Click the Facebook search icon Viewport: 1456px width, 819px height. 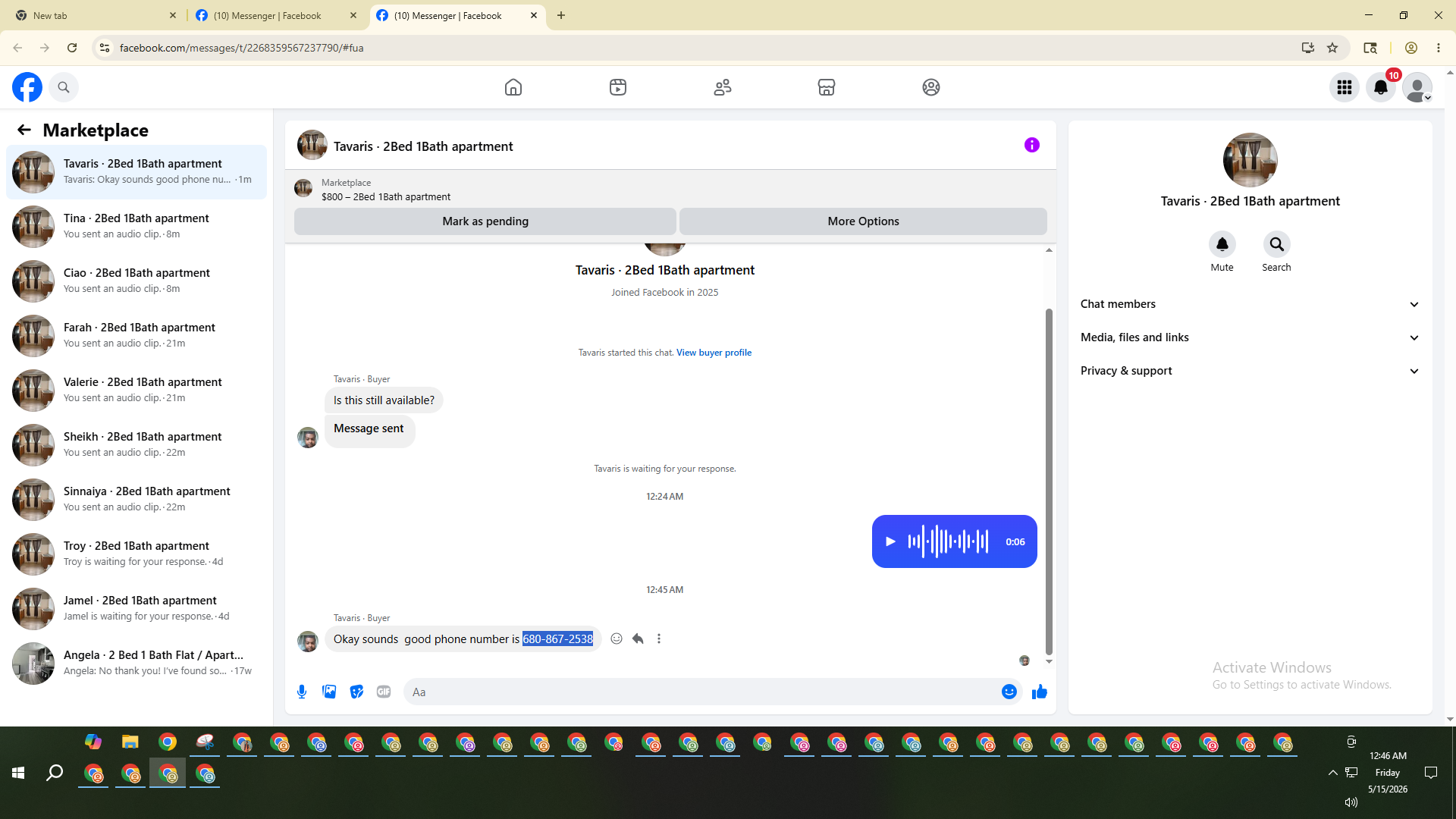[x=64, y=87]
